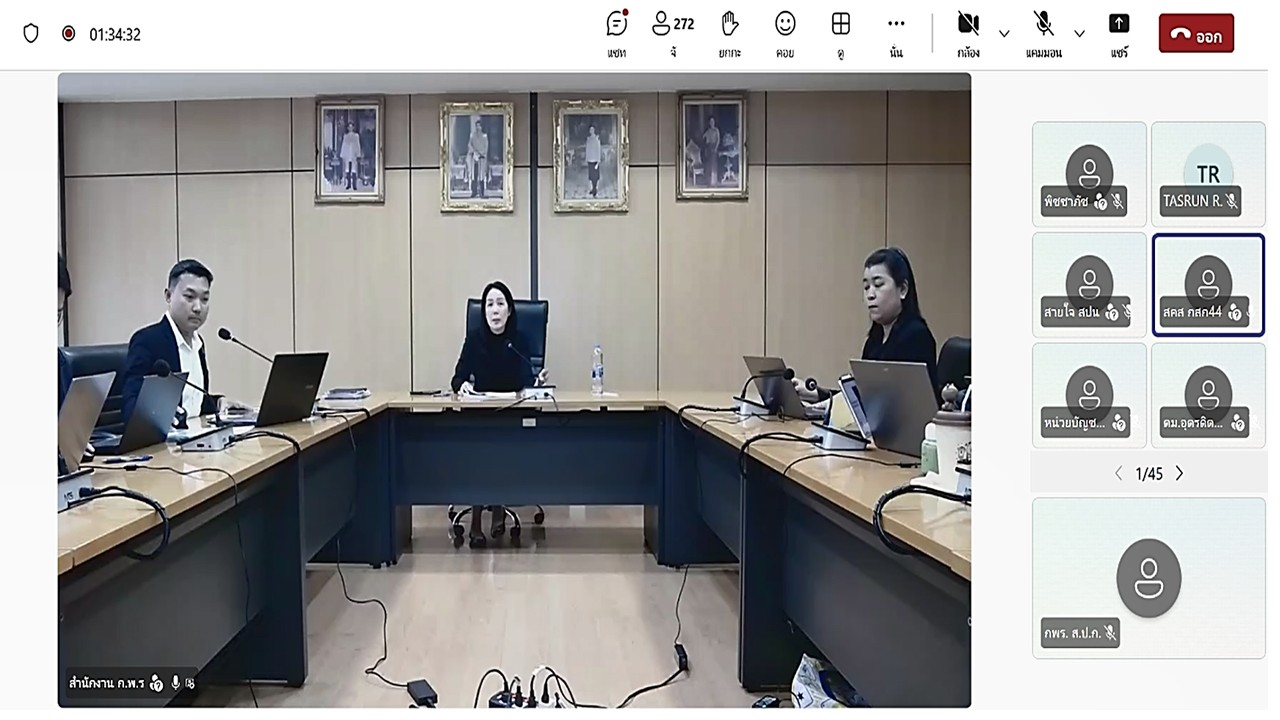Select the กพร. ส.ป.ก. self-view tile

coord(1148,577)
